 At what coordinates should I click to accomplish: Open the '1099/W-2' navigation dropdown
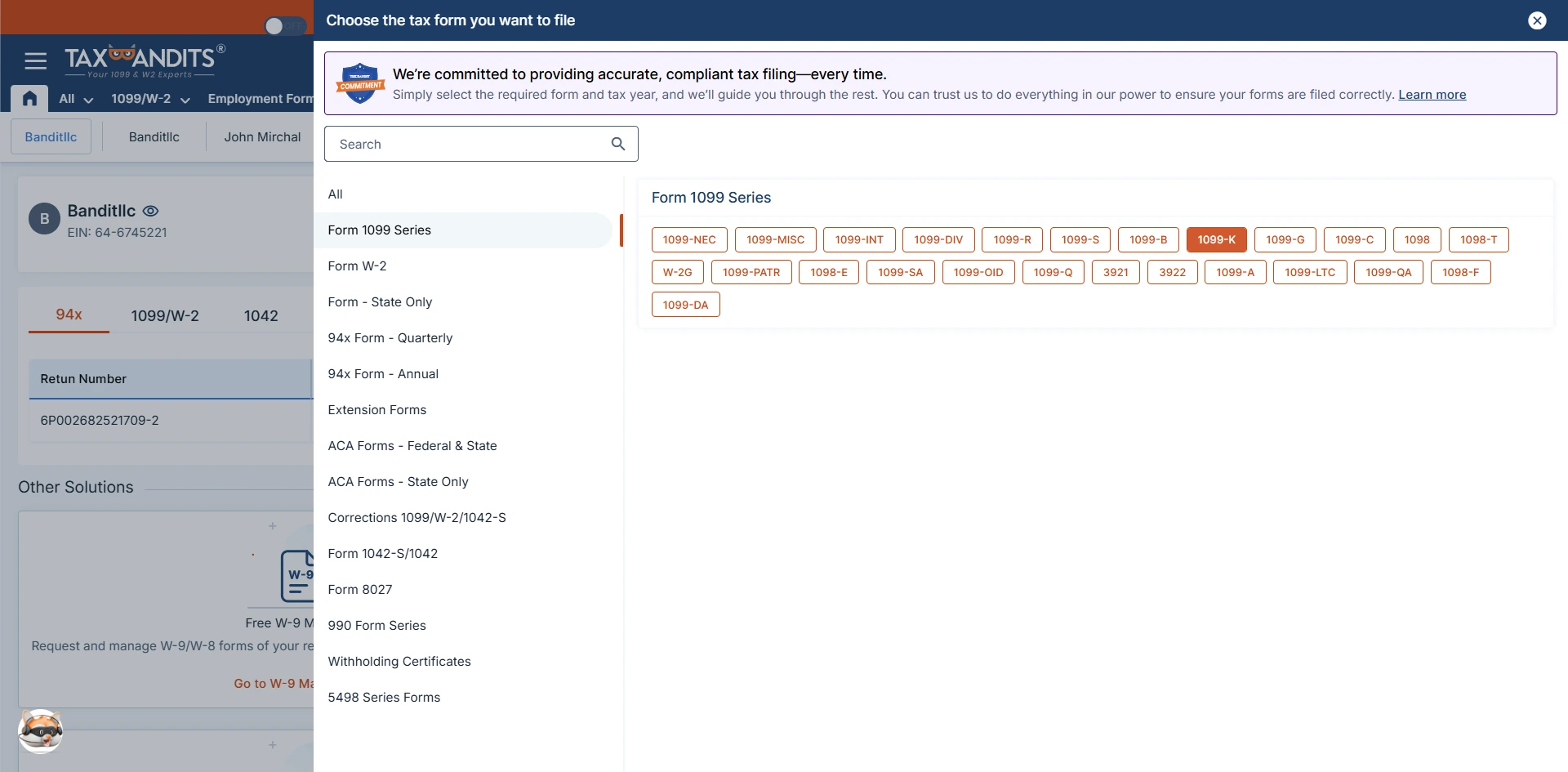149,98
